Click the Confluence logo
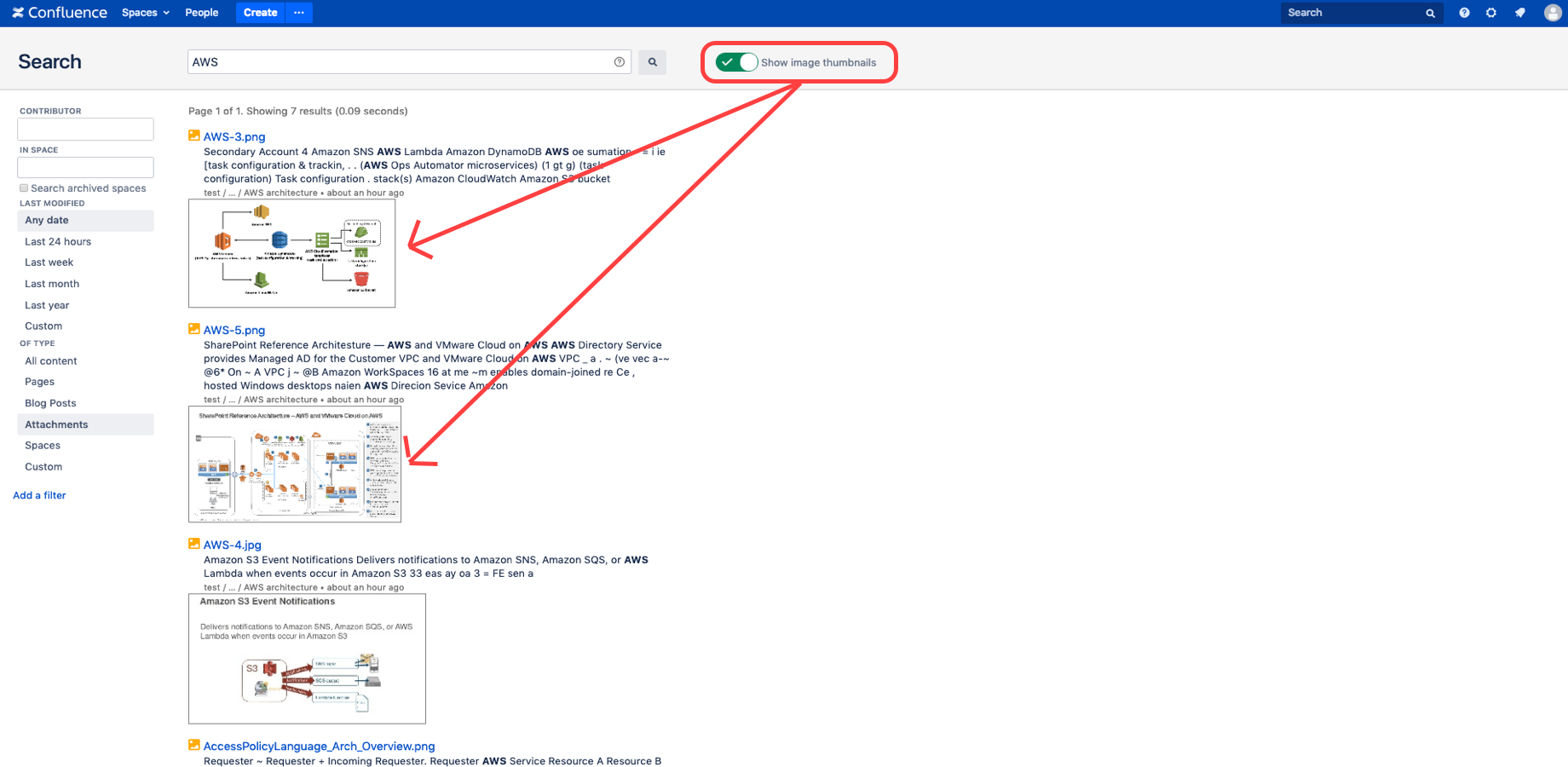 pyautogui.click(x=60, y=13)
